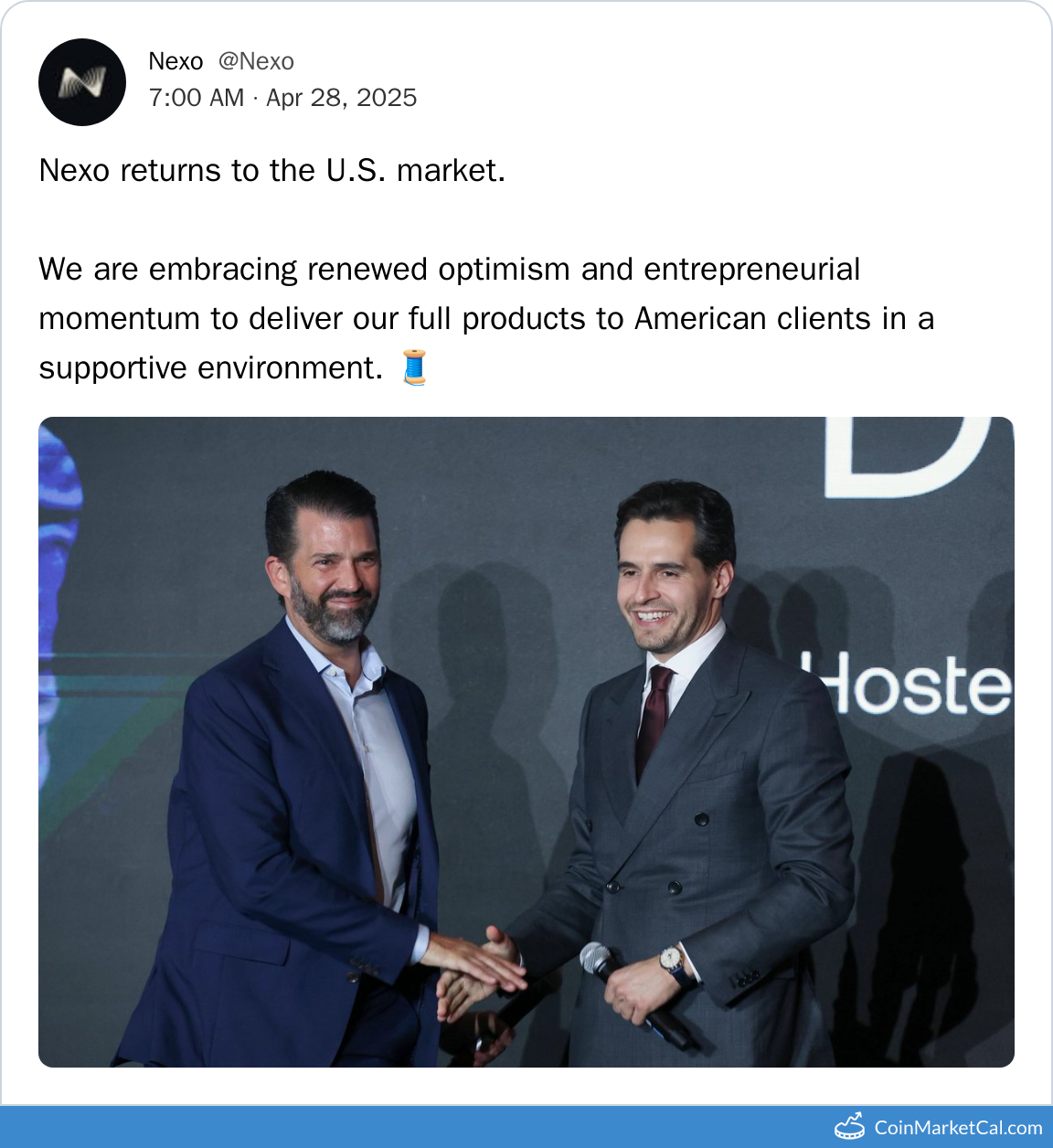This screenshot has width=1053, height=1148.
Task: Click the Nexo profile avatar
Action: tap(82, 82)
